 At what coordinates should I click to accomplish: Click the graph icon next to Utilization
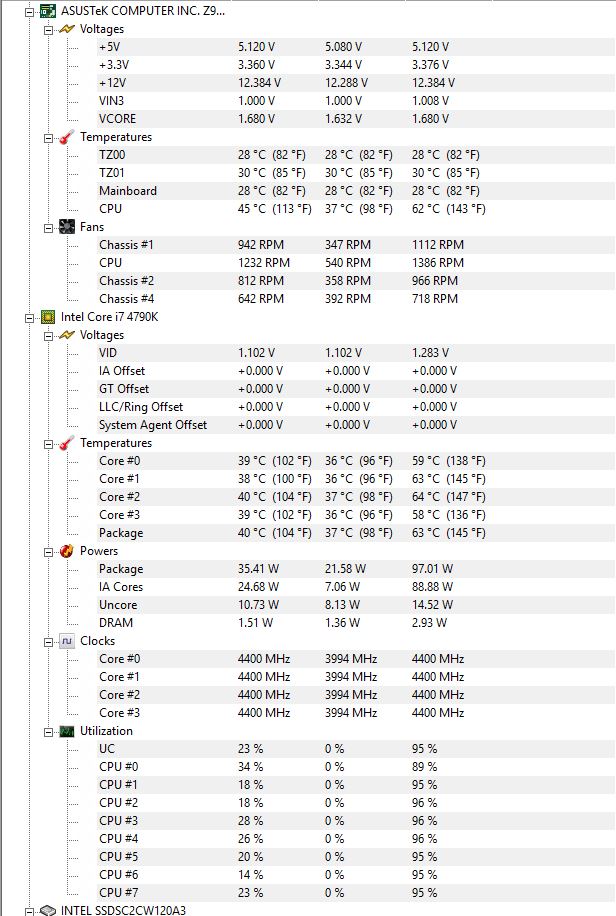pos(67,731)
